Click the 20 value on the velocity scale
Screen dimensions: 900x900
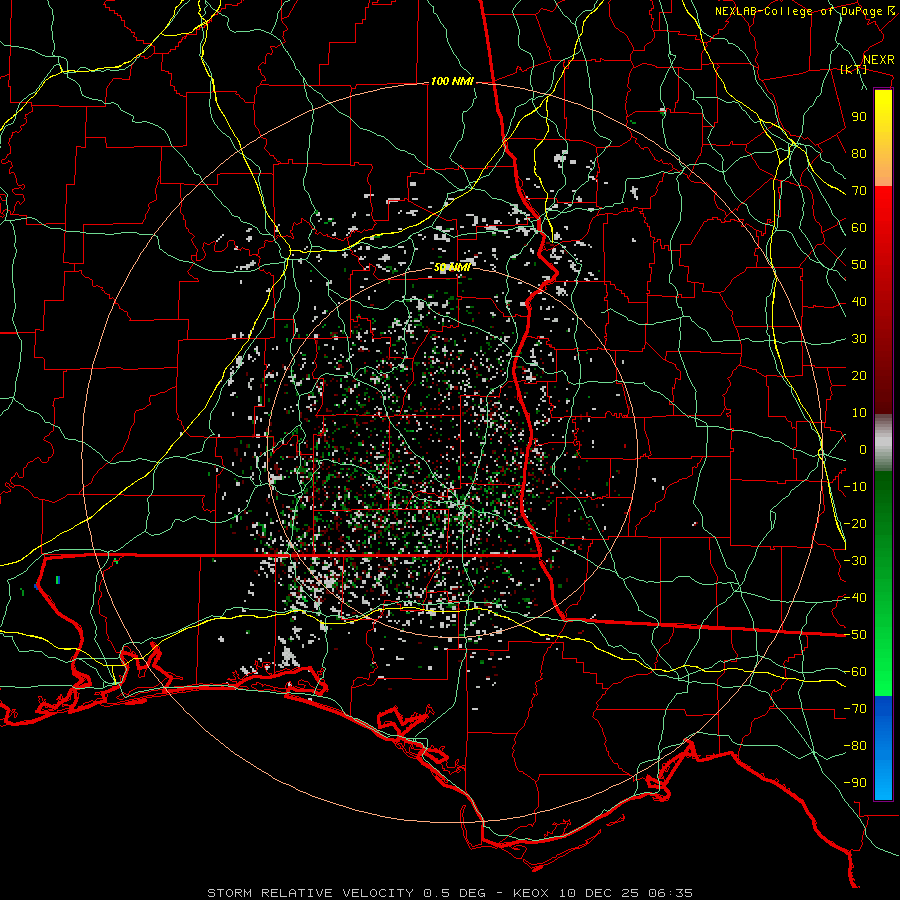(859, 375)
